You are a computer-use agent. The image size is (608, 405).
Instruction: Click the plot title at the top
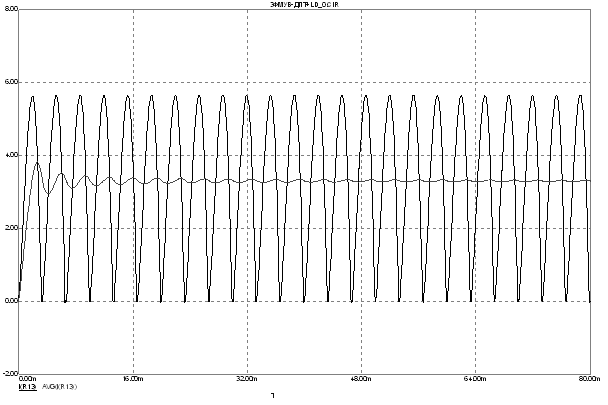tap(304, 6)
